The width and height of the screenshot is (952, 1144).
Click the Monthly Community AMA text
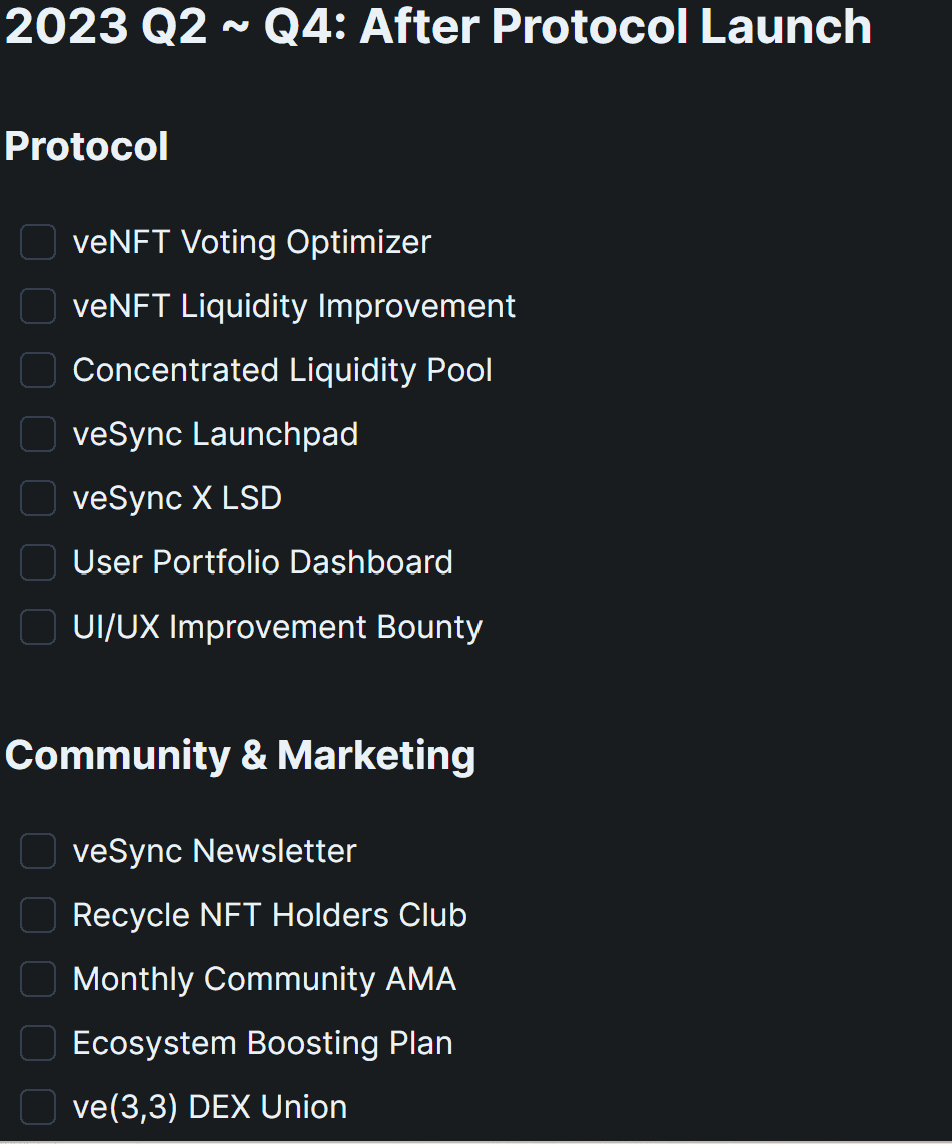pyautogui.click(x=264, y=979)
